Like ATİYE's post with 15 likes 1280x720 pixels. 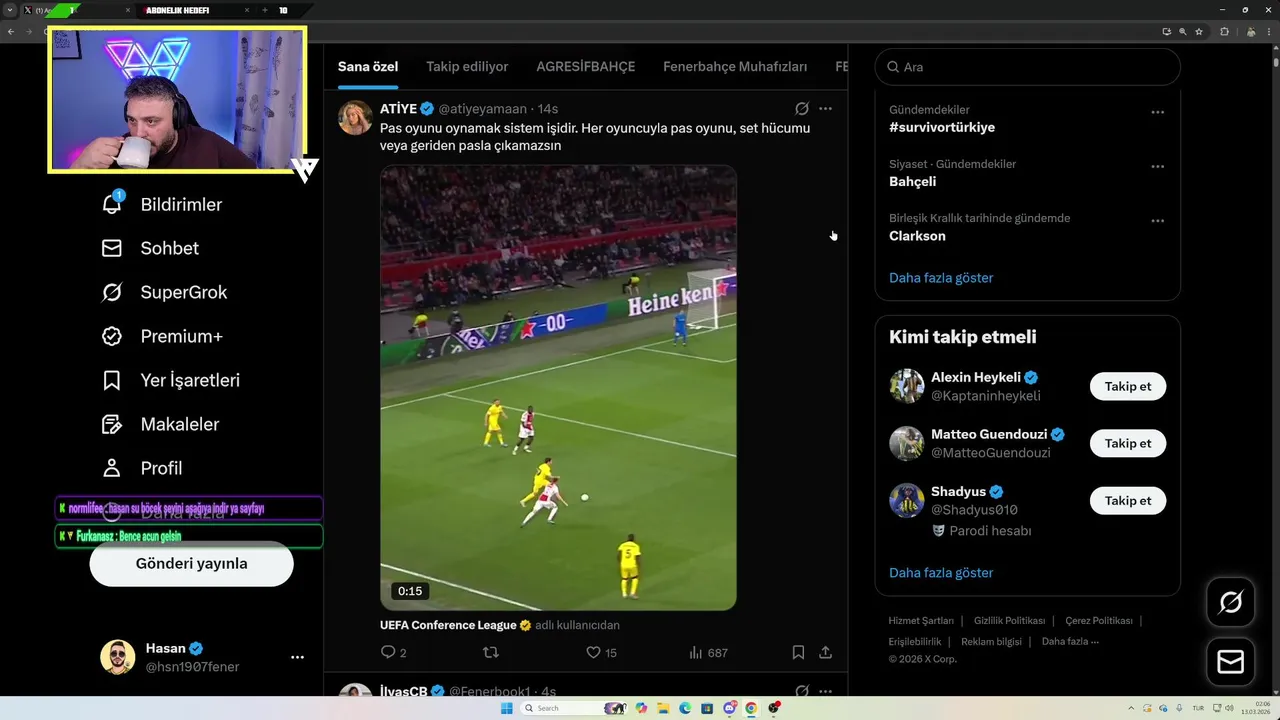(x=593, y=652)
